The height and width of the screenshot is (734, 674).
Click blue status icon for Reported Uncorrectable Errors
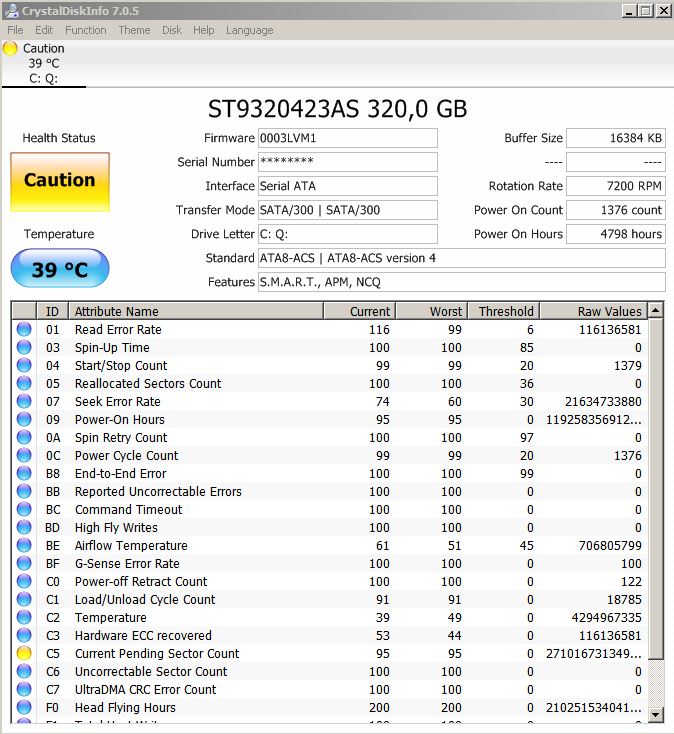point(24,492)
